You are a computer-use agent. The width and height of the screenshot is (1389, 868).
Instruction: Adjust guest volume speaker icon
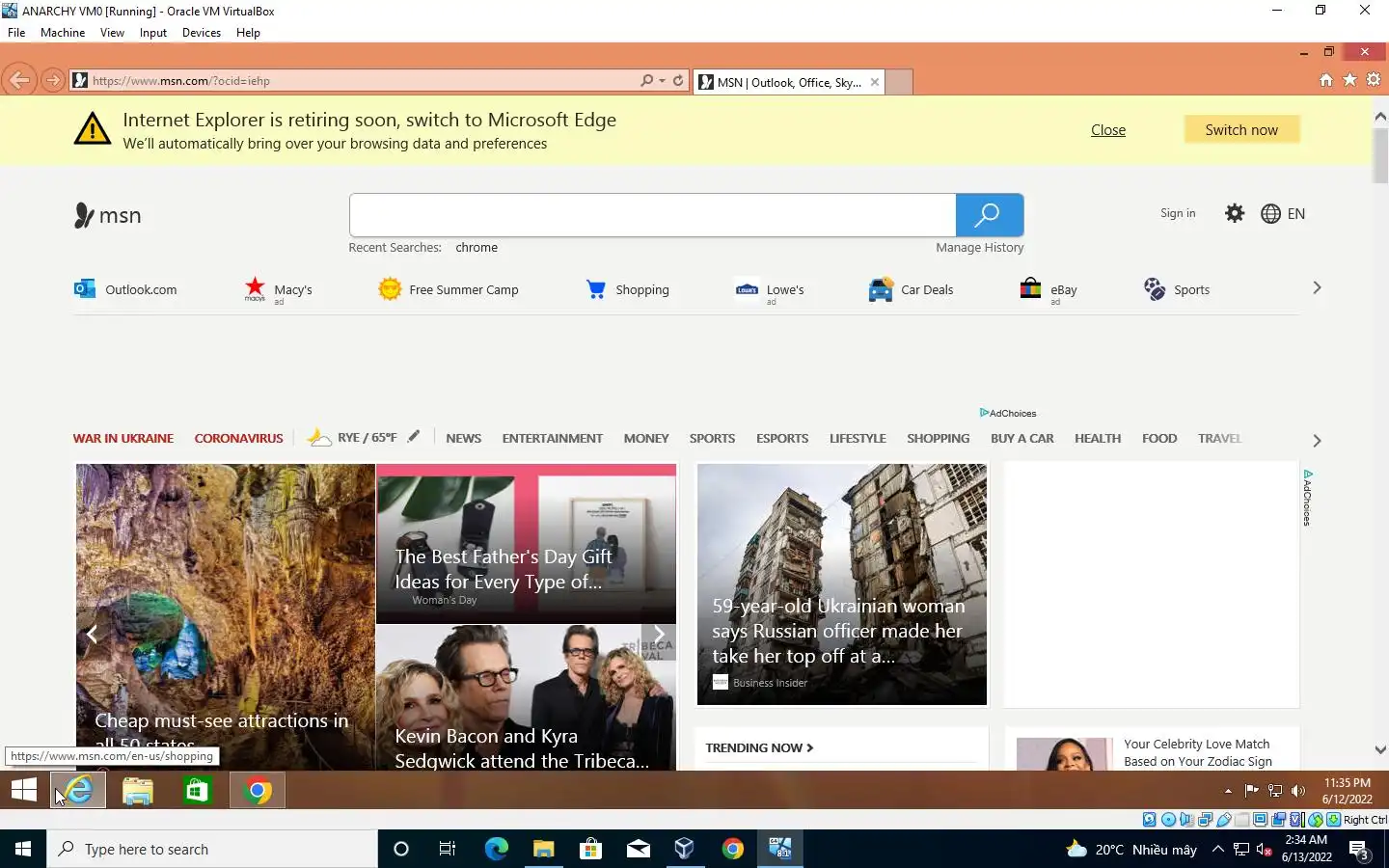1298,791
